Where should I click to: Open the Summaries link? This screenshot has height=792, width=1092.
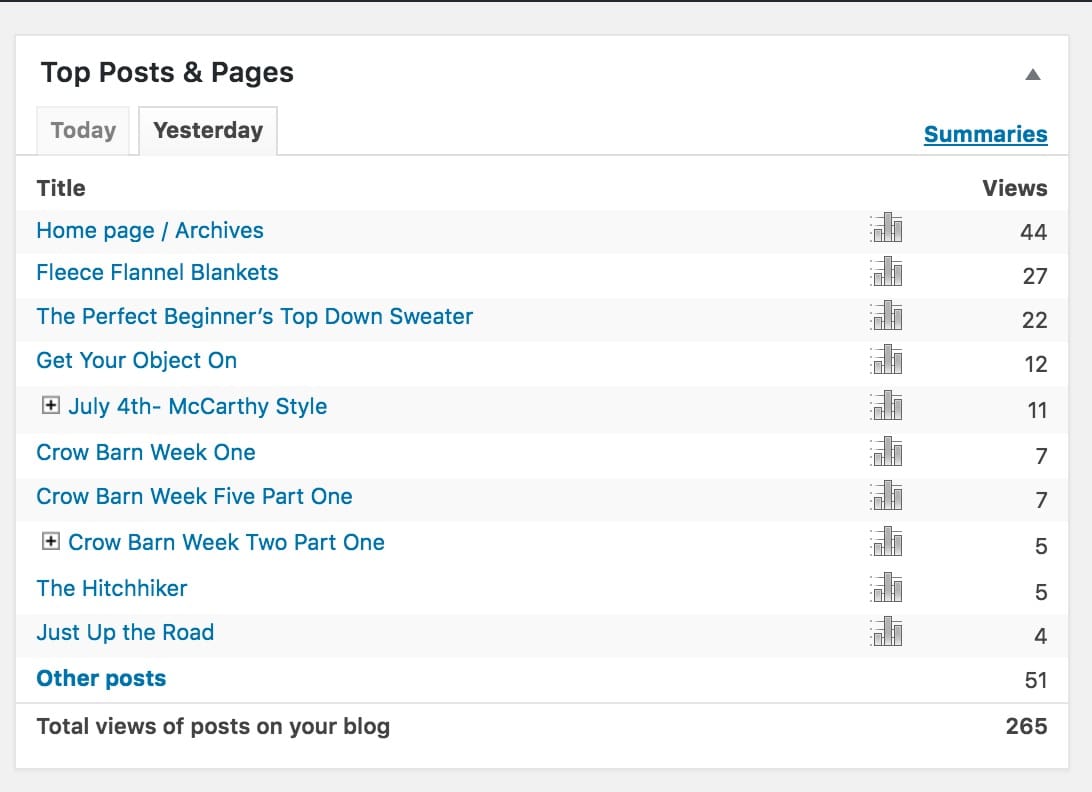click(x=985, y=135)
